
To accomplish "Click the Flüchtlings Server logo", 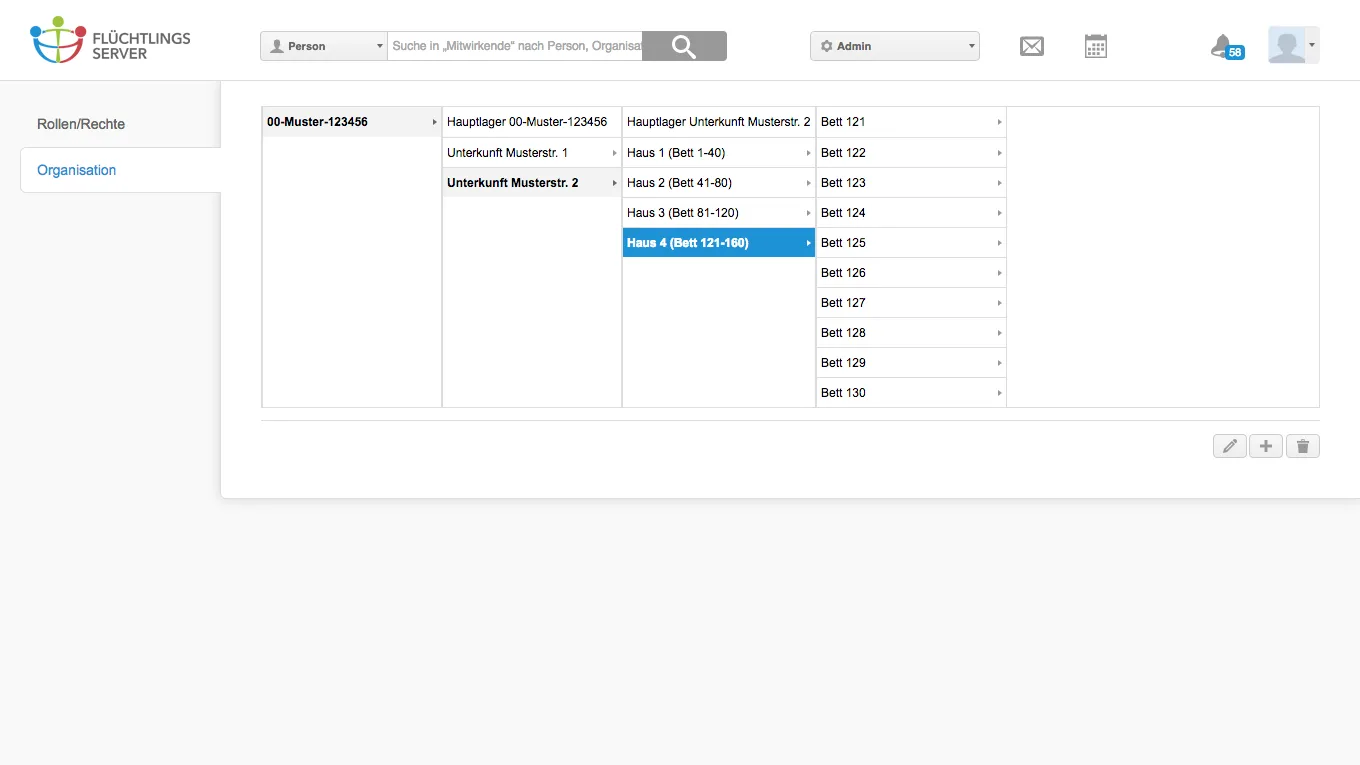I will tap(110, 40).
